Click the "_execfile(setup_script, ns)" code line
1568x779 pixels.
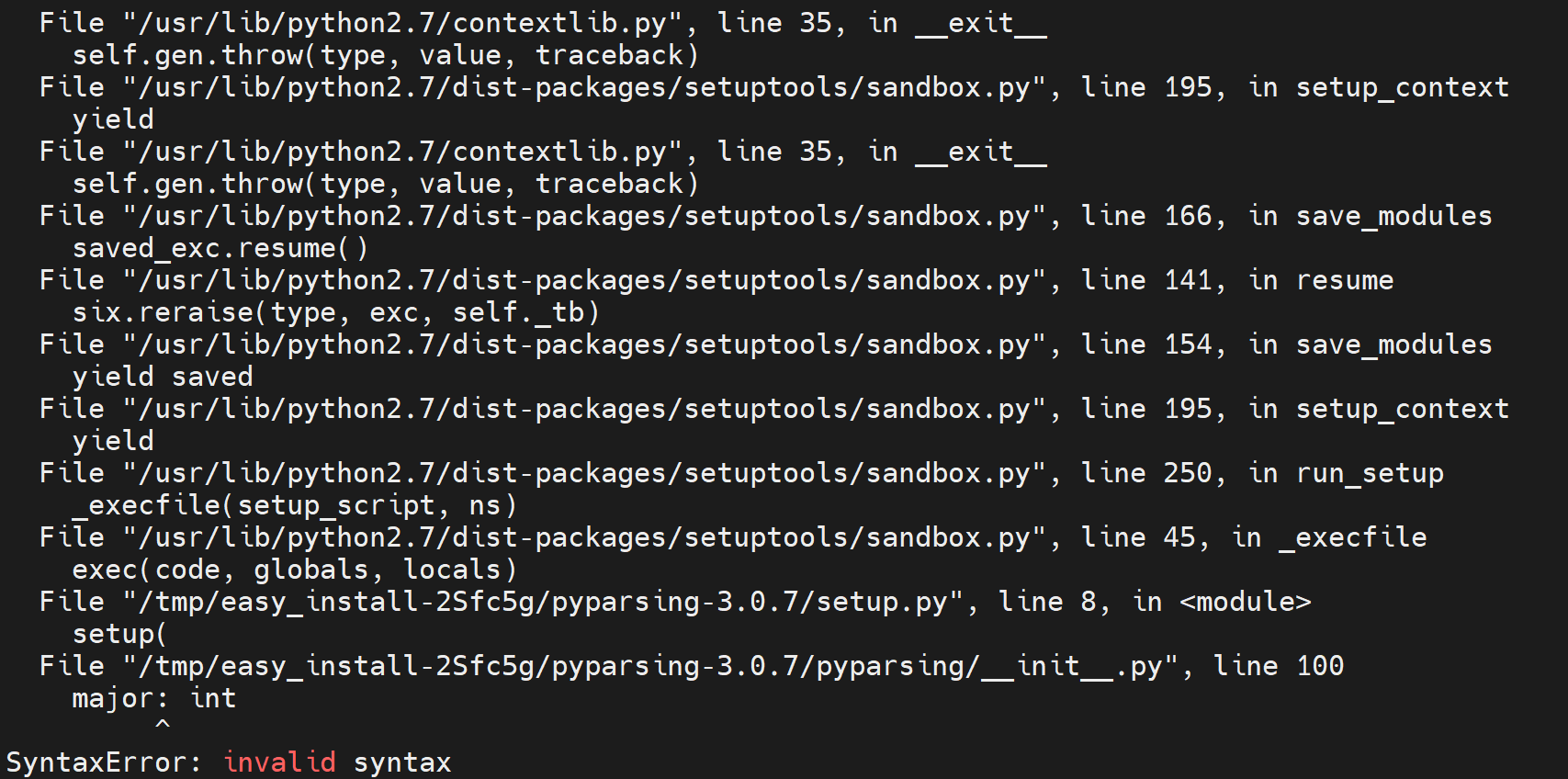[x=295, y=505]
